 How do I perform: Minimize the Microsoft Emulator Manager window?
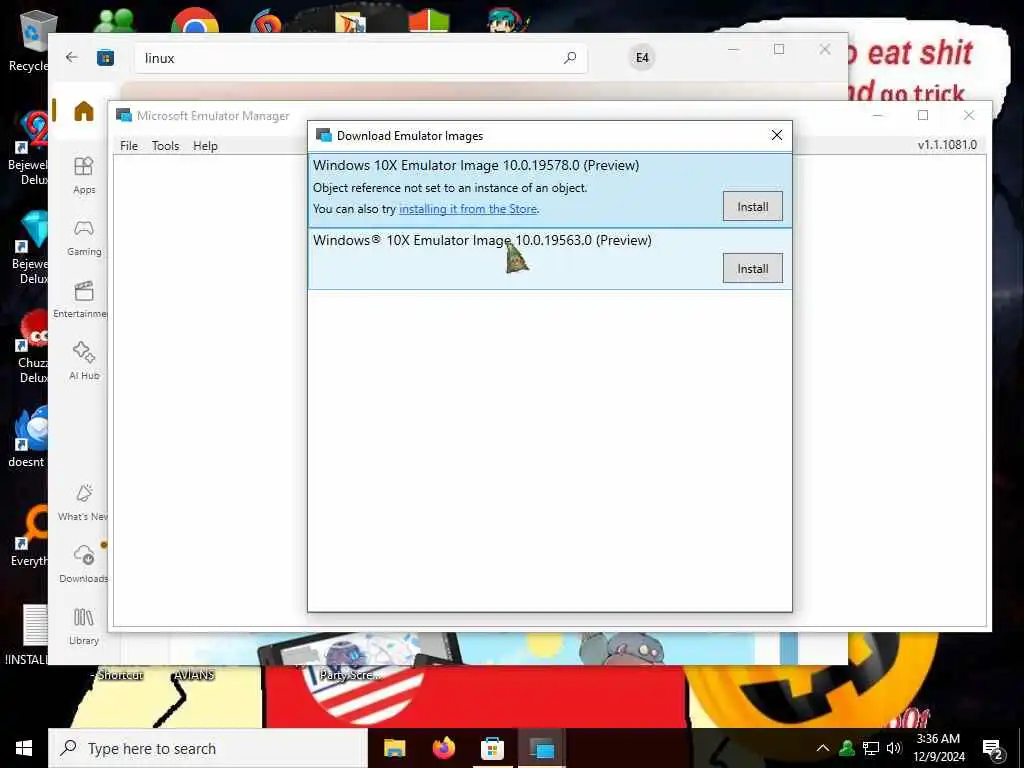pos(878,116)
